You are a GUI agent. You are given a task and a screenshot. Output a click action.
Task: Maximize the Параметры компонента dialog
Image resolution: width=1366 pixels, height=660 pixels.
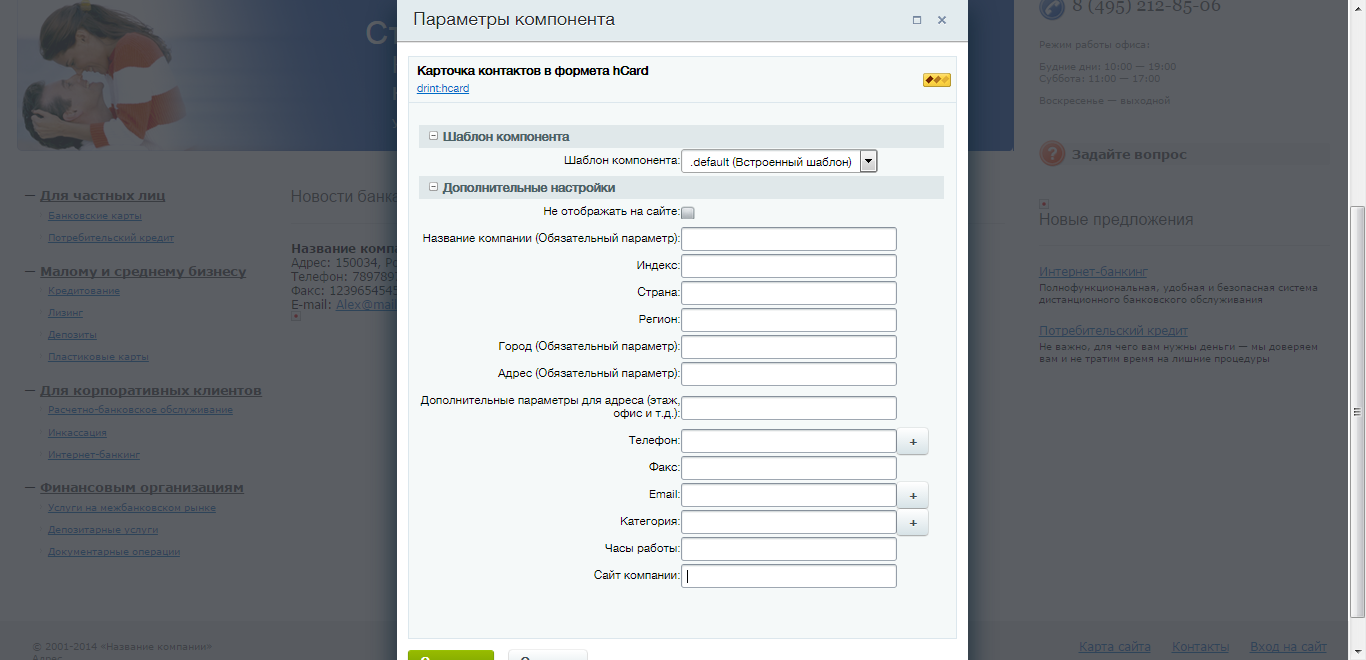[917, 20]
